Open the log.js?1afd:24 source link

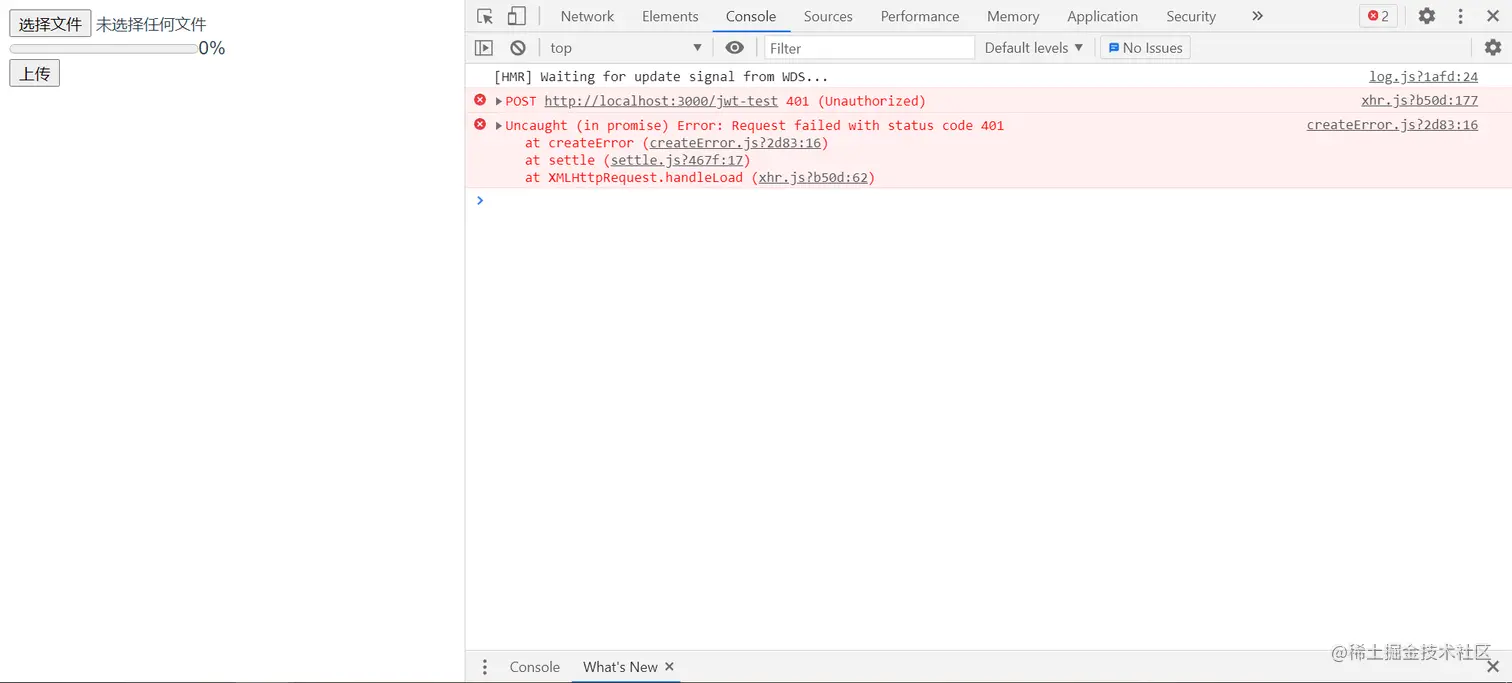tap(1423, 77)
